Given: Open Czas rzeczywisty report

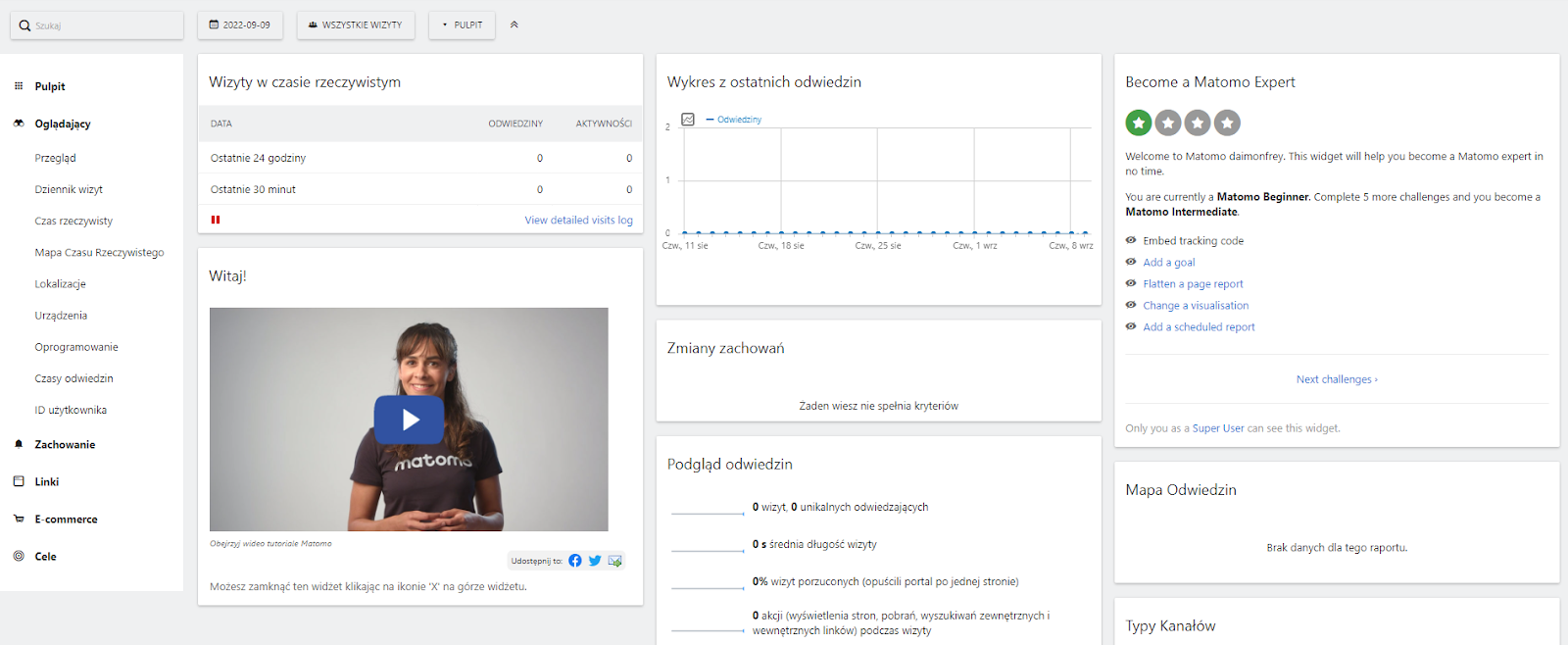Looking at the screenshot, I should tap(73, 221).
